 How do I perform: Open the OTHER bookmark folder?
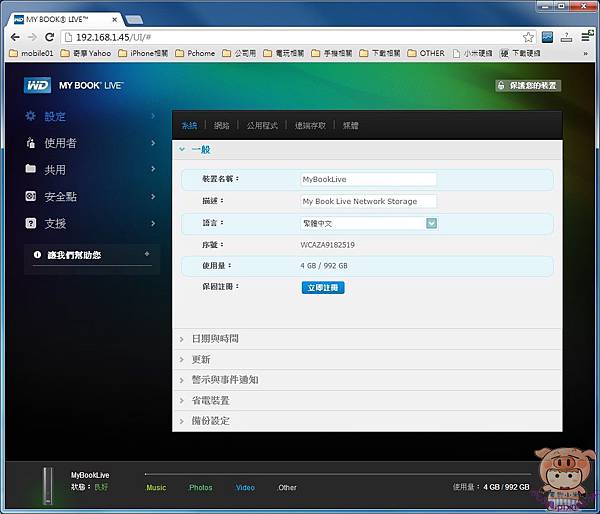pos(426,53)
